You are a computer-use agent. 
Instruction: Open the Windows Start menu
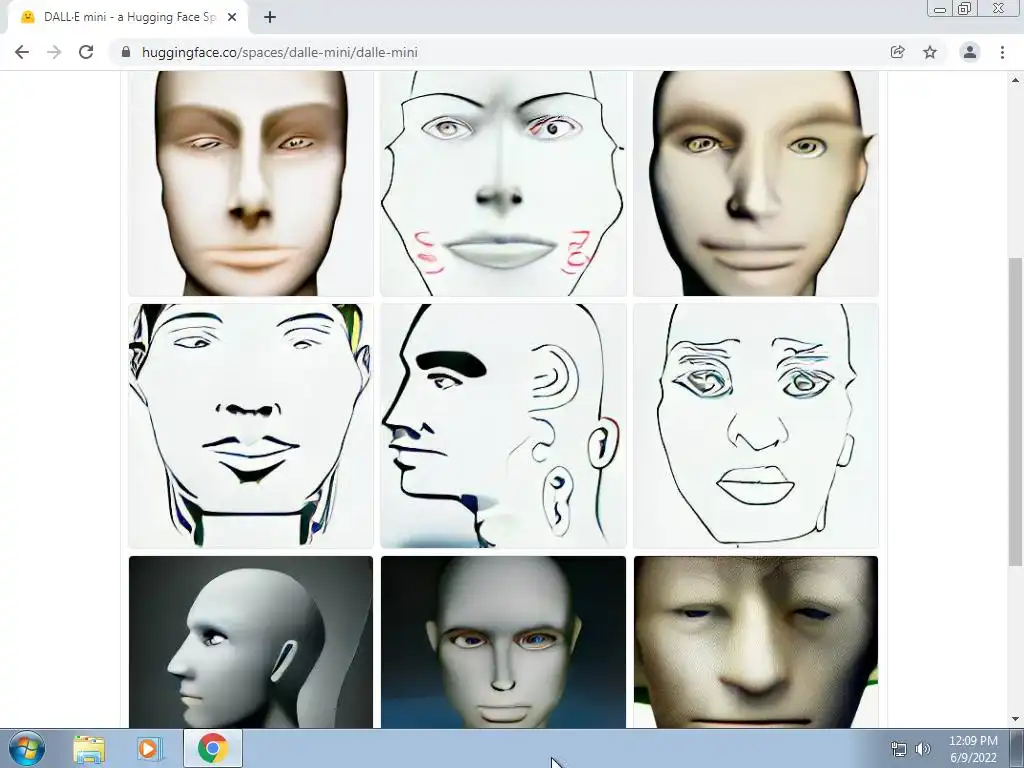26,748
